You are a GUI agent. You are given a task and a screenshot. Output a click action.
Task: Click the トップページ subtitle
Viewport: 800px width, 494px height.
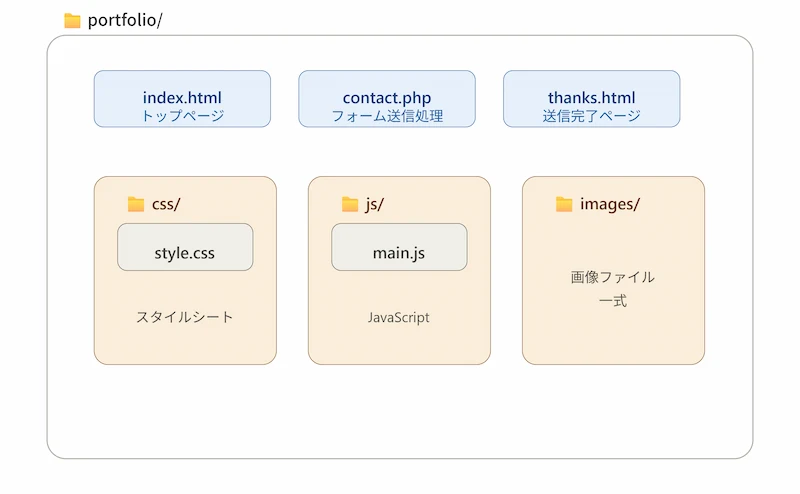pyautogui.click(x=183, y=116)
